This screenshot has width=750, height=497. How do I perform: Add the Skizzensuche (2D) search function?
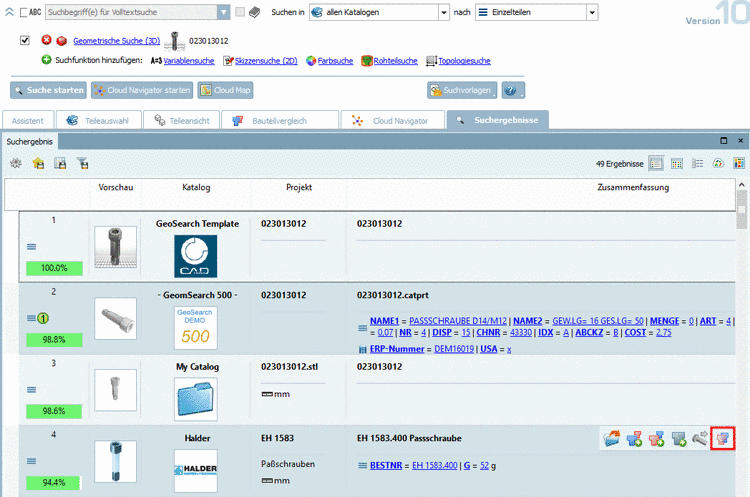coord(266,61)
